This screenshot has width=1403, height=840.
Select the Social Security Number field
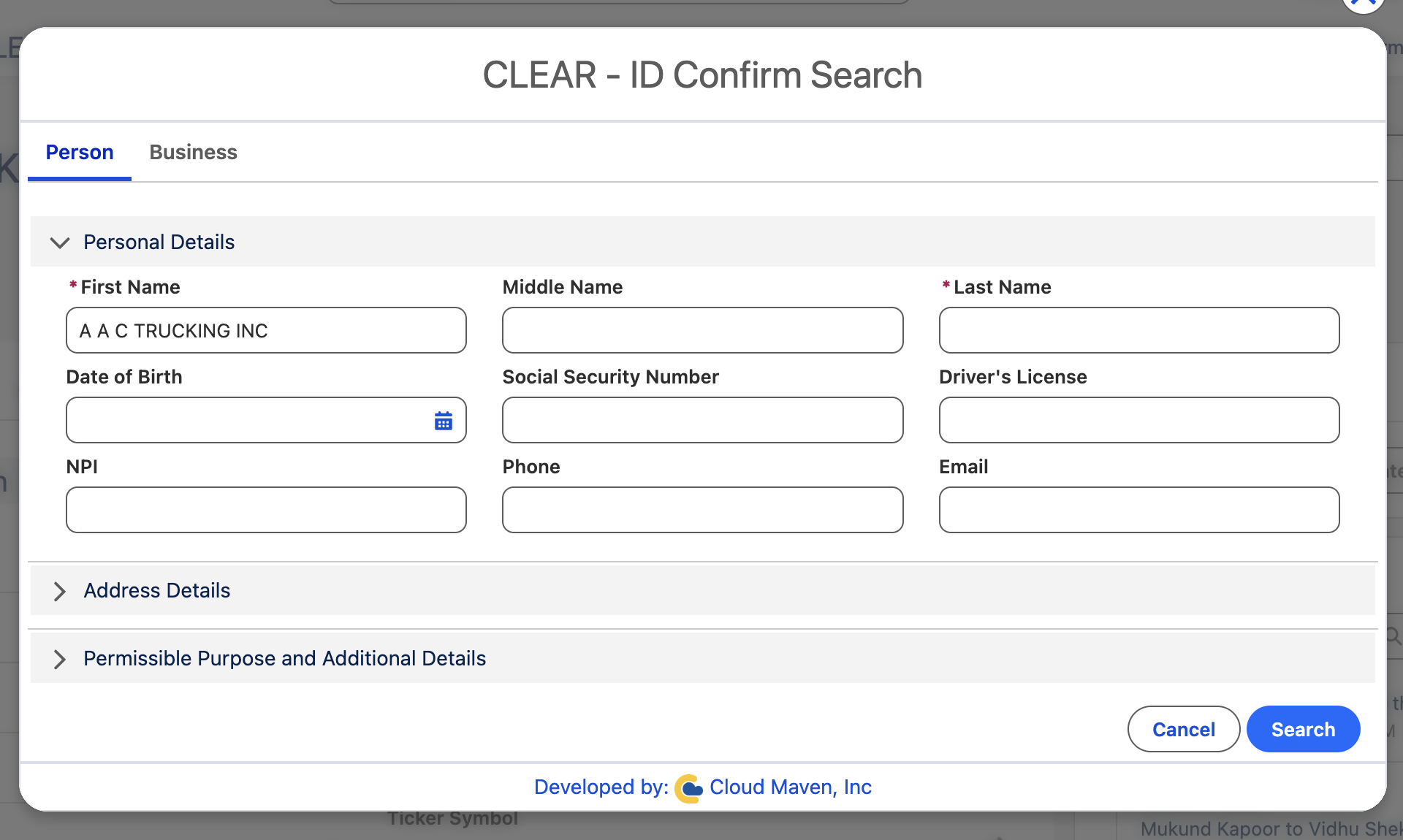(702, 420)
